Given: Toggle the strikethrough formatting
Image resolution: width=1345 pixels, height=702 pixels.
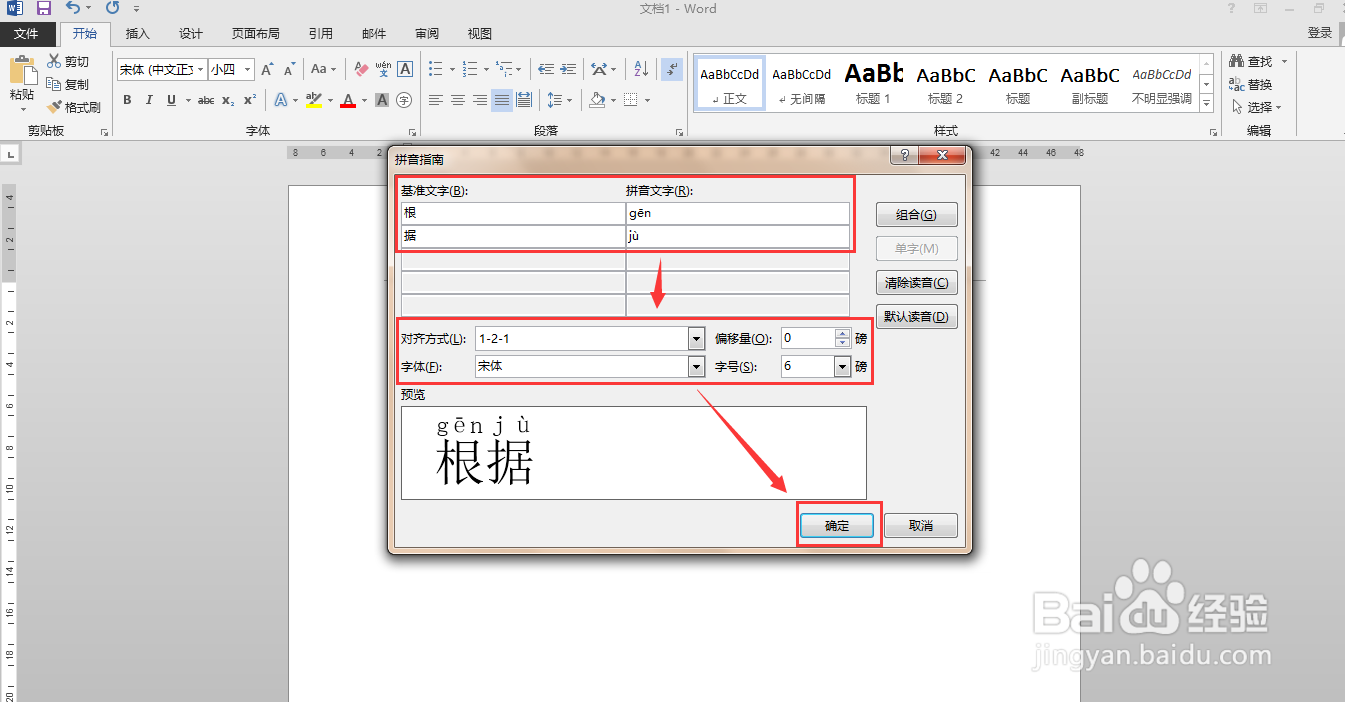Looking at the screenshot, I should (205, 100).
